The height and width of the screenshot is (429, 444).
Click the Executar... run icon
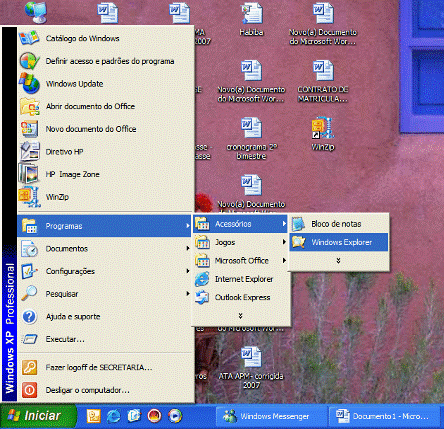29,339
